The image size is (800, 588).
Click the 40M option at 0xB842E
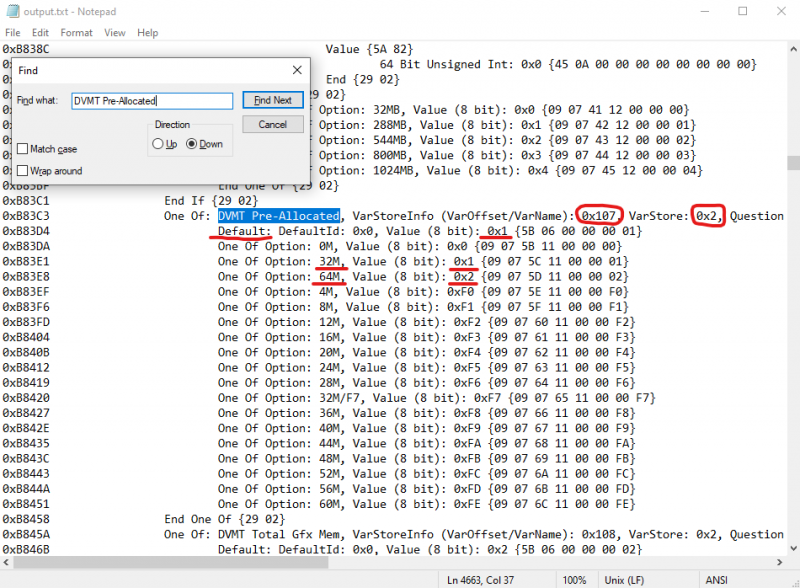click(x=330, y=428)
